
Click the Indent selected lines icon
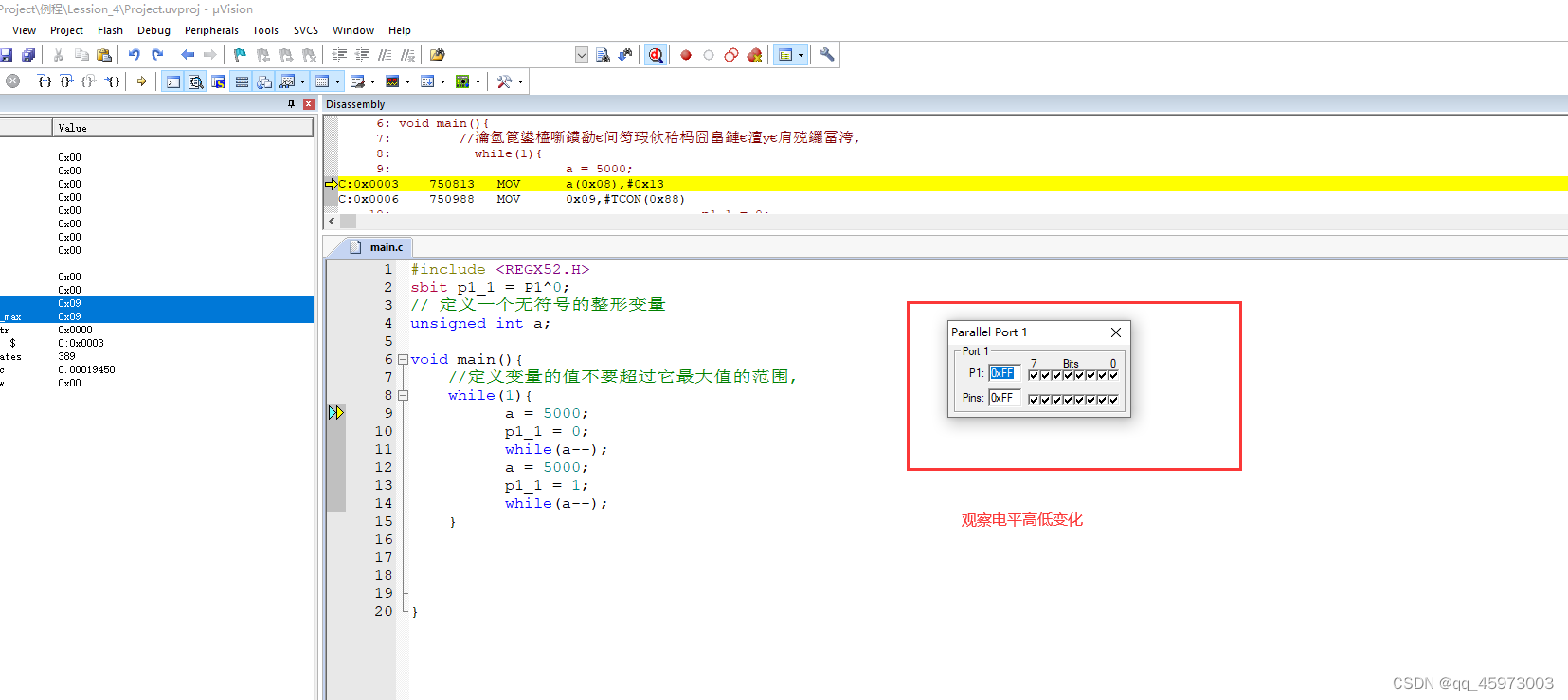339,55
